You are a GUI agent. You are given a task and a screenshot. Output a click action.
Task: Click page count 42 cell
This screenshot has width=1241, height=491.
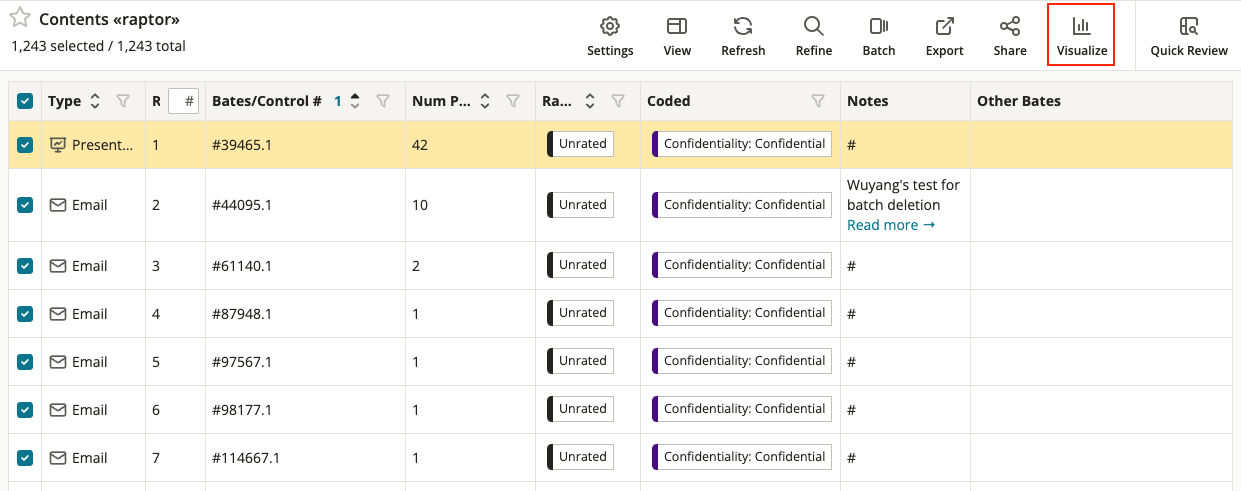click(x=470, y=145)
